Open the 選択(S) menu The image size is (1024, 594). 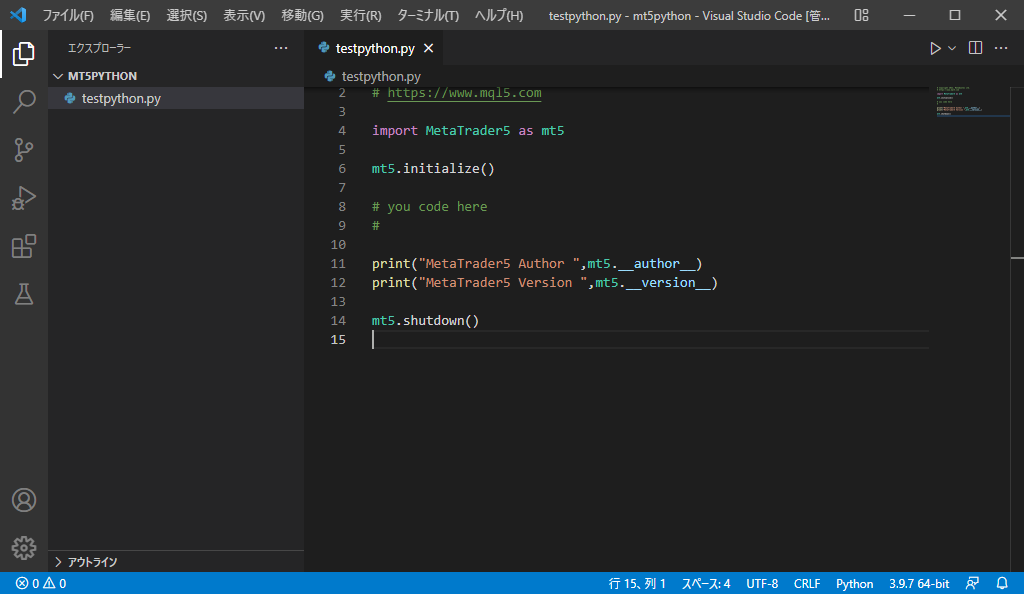pos(187,15)
